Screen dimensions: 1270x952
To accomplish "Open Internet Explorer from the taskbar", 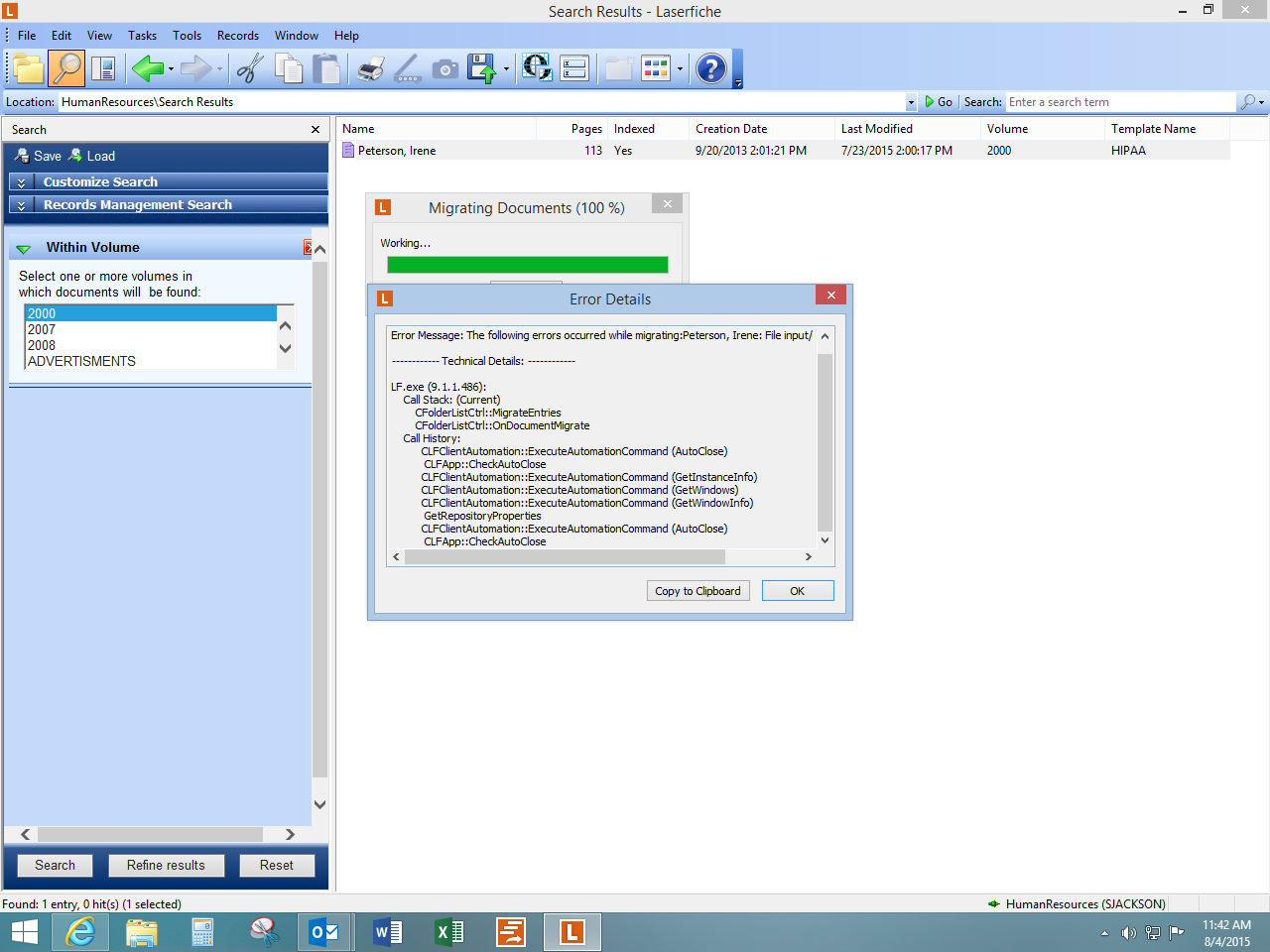I will pos(81,932).
